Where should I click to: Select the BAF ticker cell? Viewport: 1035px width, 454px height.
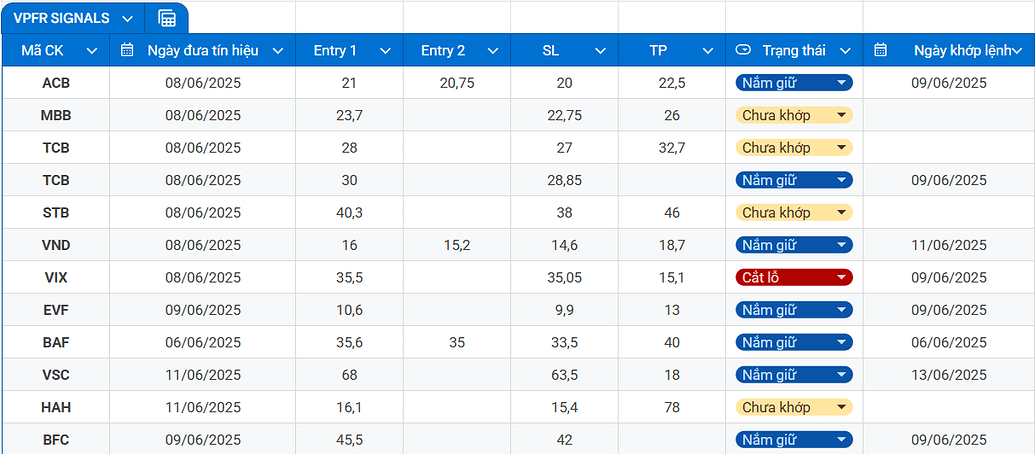[x=56, y=342]
